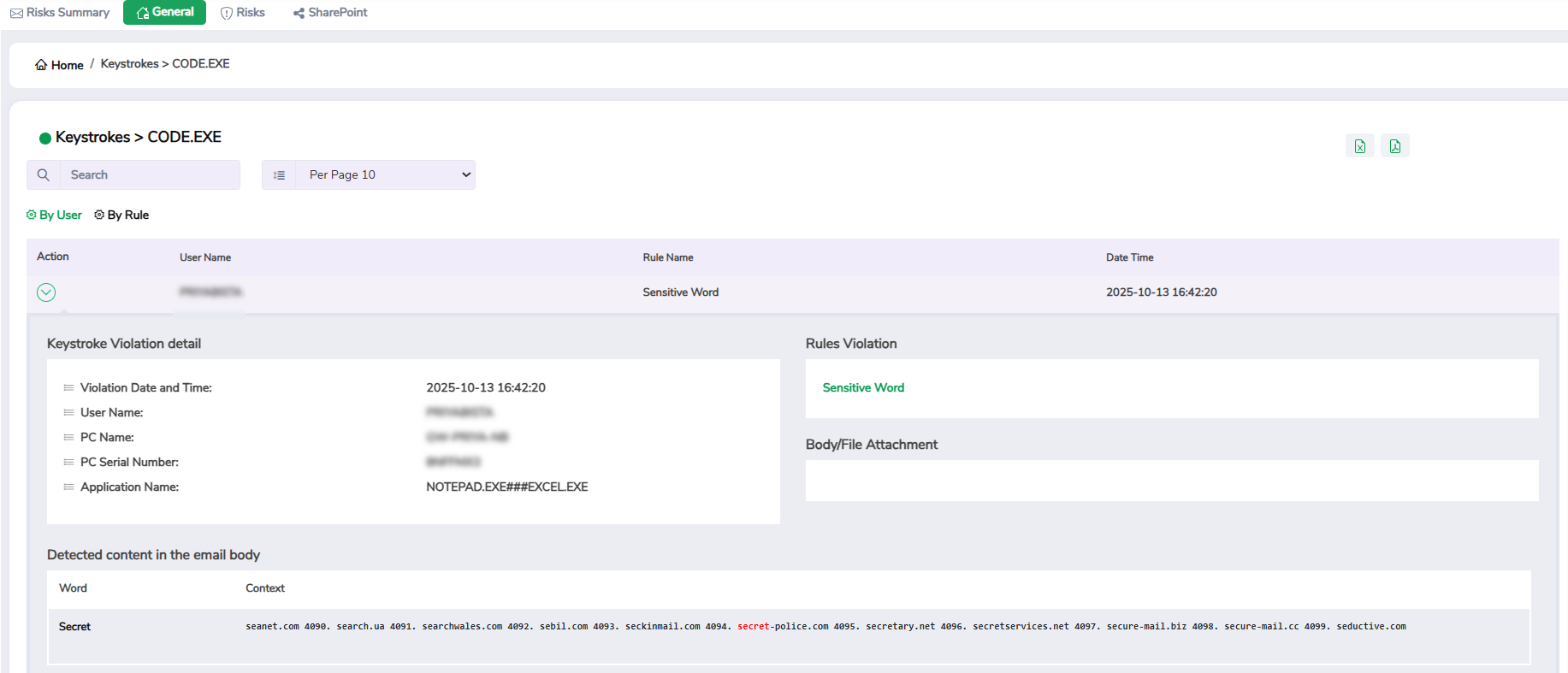This screenshot has height=673, width=1568.
Task: Focus the Search text field
Action: click(x=150, y=175)
